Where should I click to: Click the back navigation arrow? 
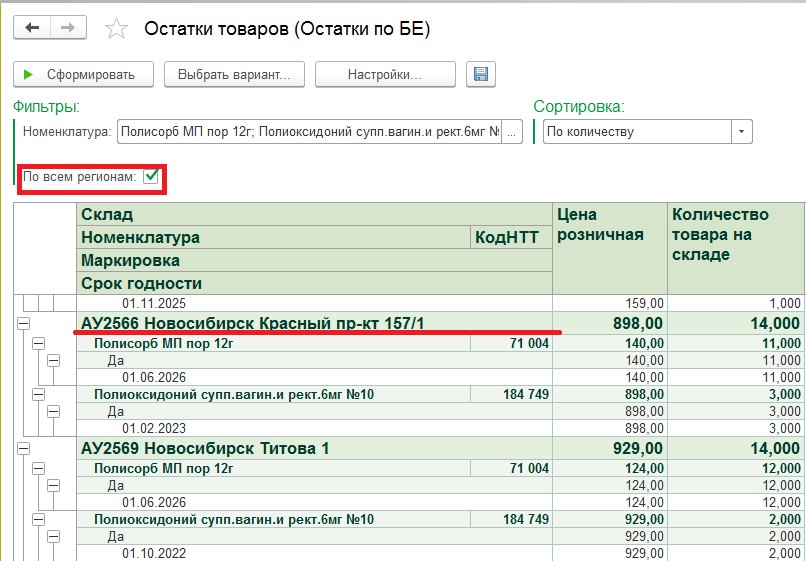pos(32,28)
